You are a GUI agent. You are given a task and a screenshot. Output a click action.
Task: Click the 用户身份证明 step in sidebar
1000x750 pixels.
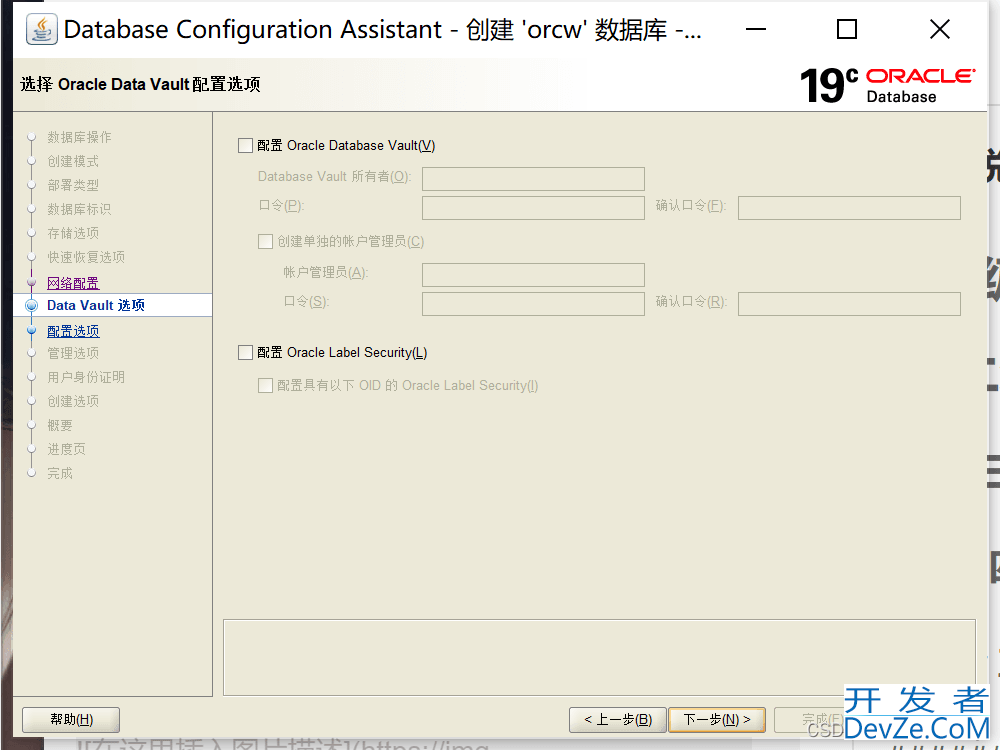click(86, 377)
